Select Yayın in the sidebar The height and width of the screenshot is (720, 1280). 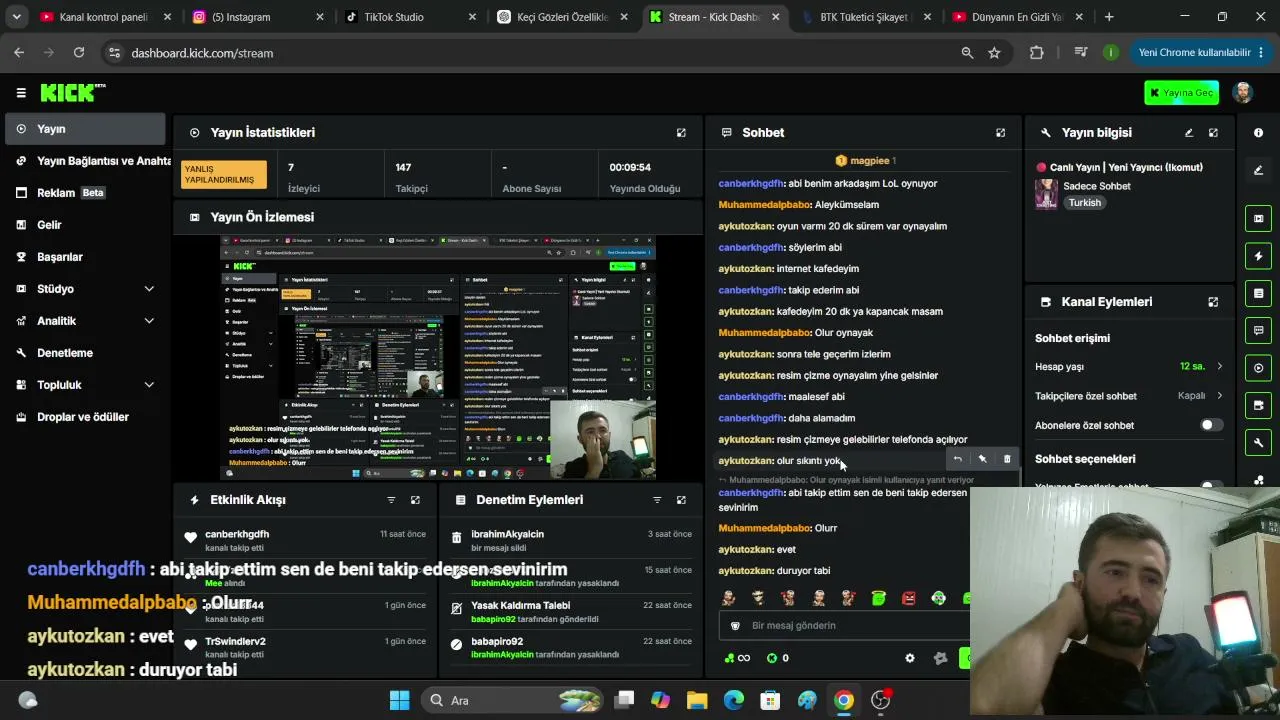pyautogui.click(x=85, y=129)
